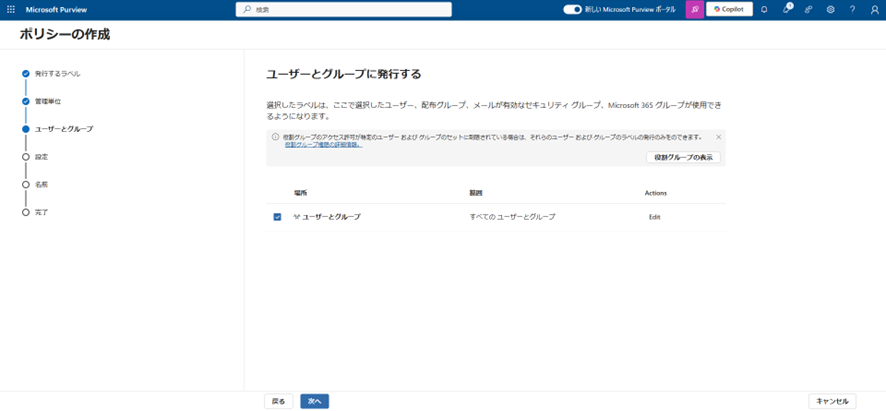Dismiss the info banner with X

[718, 137]
